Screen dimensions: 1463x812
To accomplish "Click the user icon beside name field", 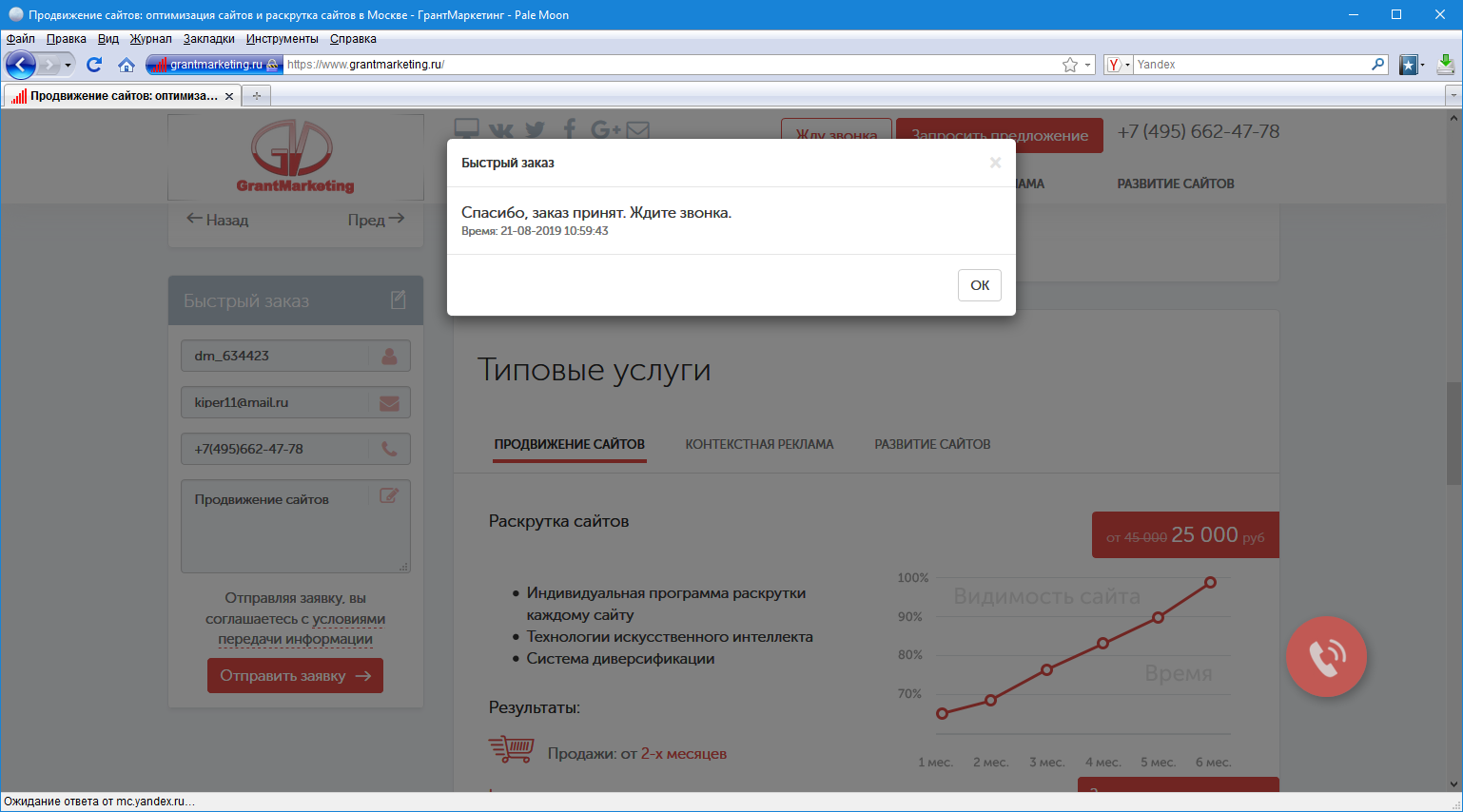I will tap(389, 356).
